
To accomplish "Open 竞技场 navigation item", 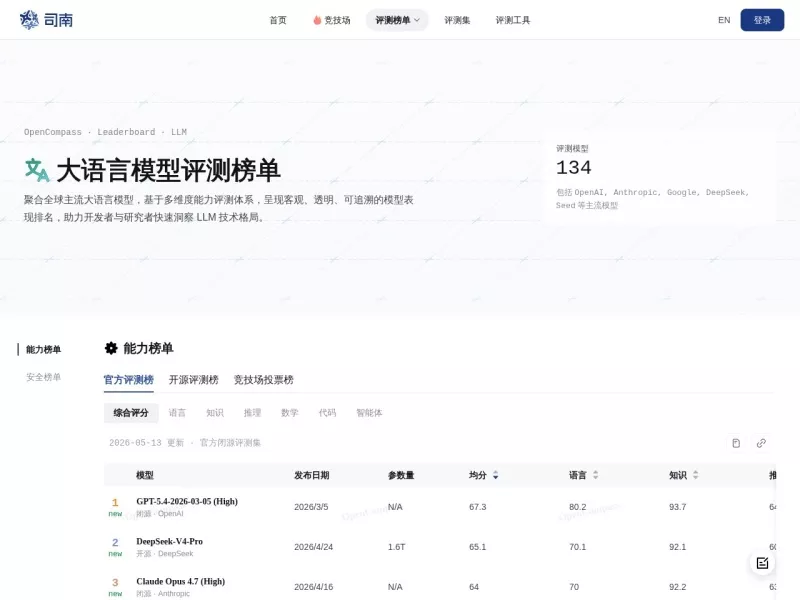I will click(x=332, y=20).
